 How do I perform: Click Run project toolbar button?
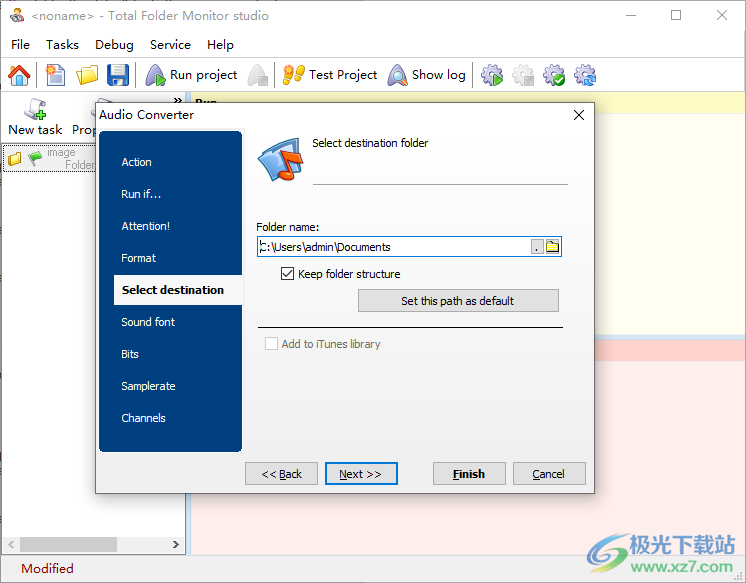click(x=191, y=75)
